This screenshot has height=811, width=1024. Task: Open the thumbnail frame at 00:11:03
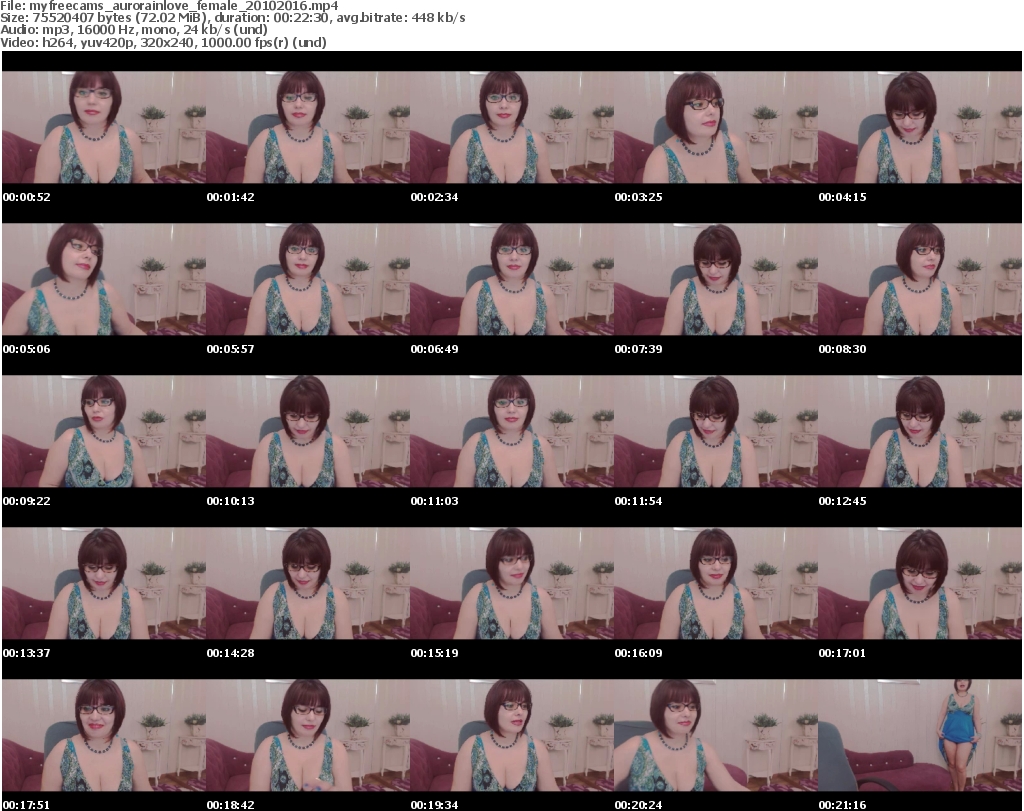(x=512, y=431)
